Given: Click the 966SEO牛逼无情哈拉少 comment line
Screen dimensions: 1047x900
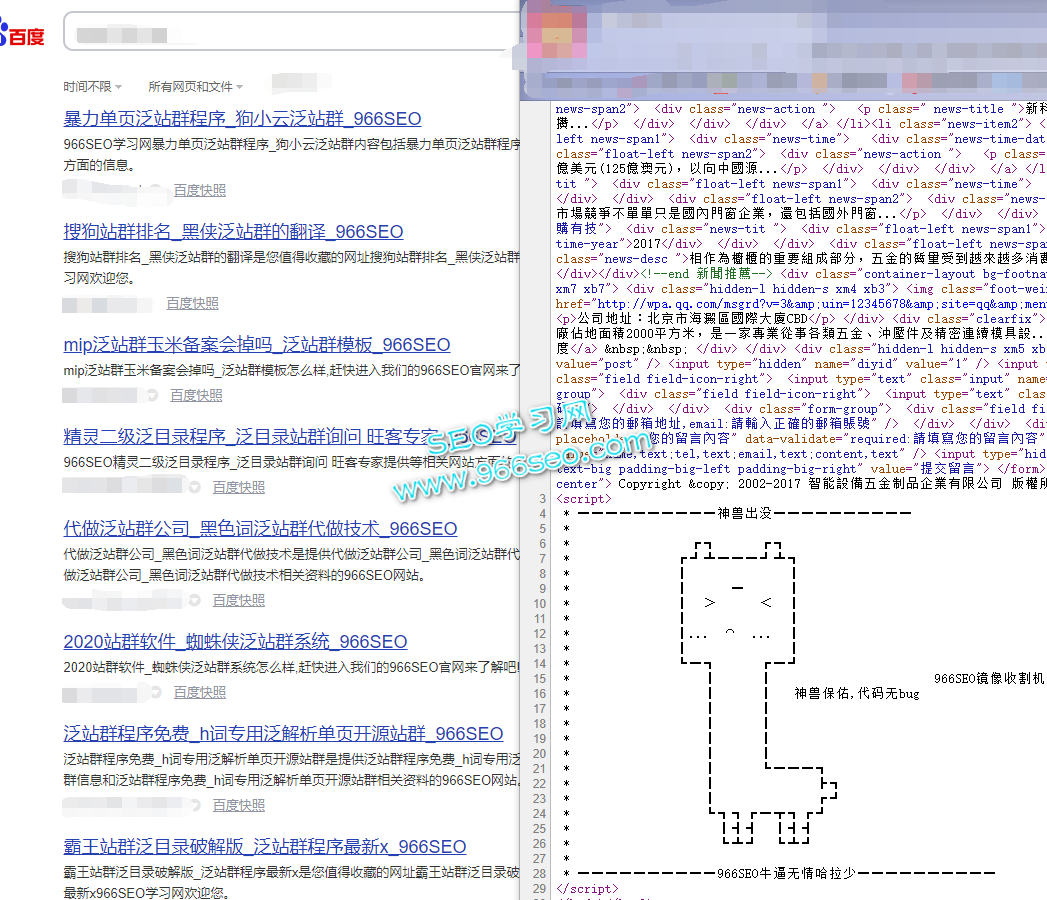Looking at the screenshot, I should 786,873.
